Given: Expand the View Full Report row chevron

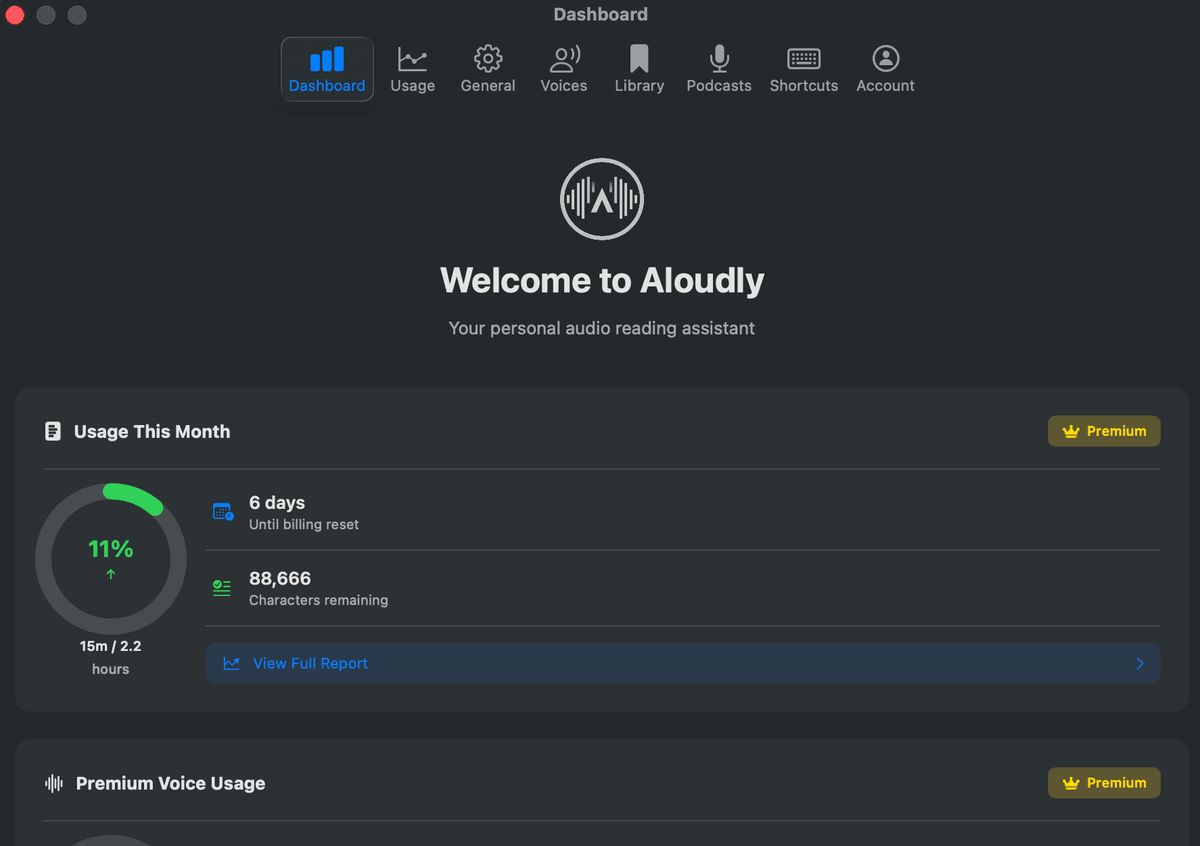Looking at the screenshot, I should coord(1139,663).
